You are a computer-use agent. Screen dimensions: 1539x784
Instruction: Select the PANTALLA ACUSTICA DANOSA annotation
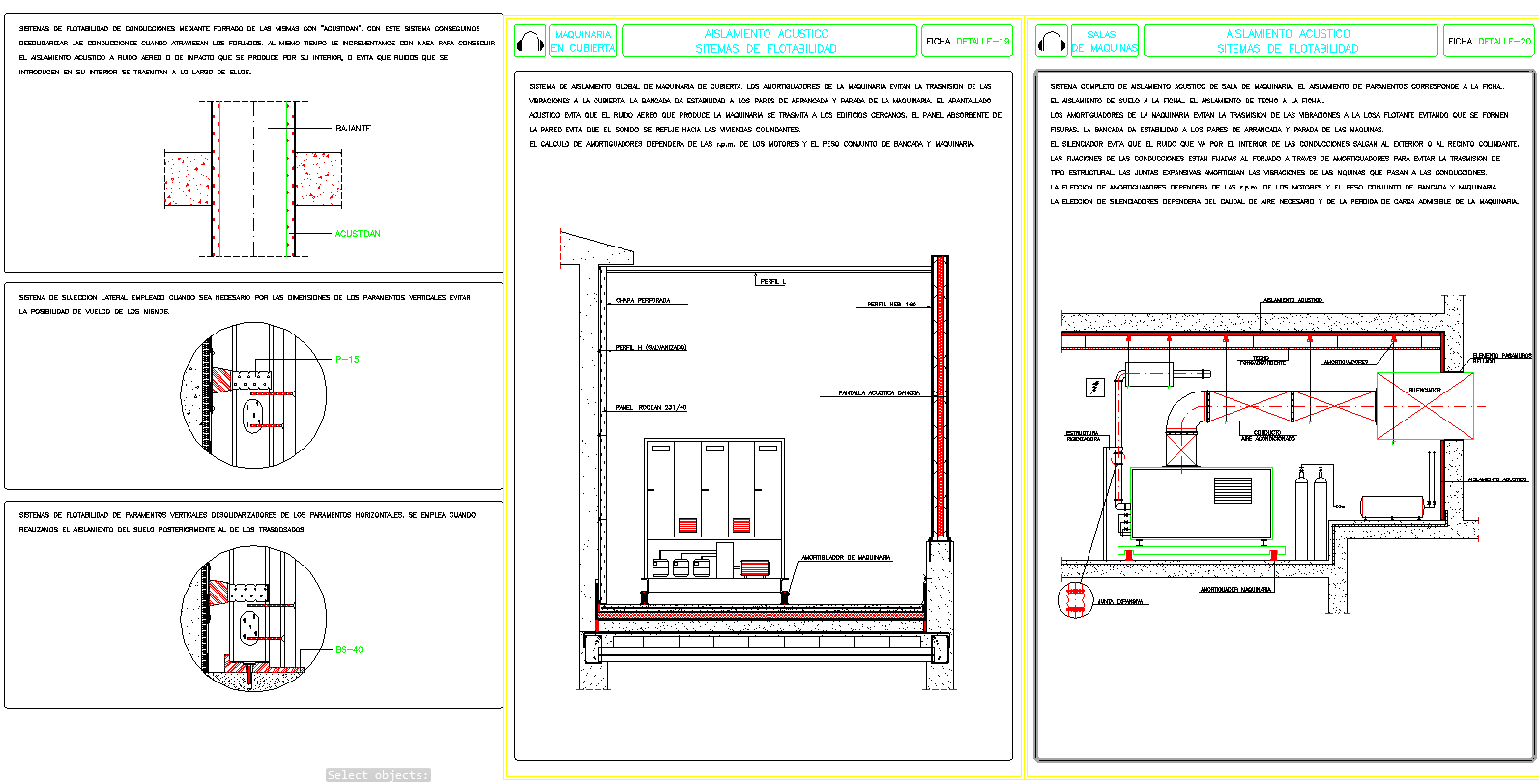[879, 393]
